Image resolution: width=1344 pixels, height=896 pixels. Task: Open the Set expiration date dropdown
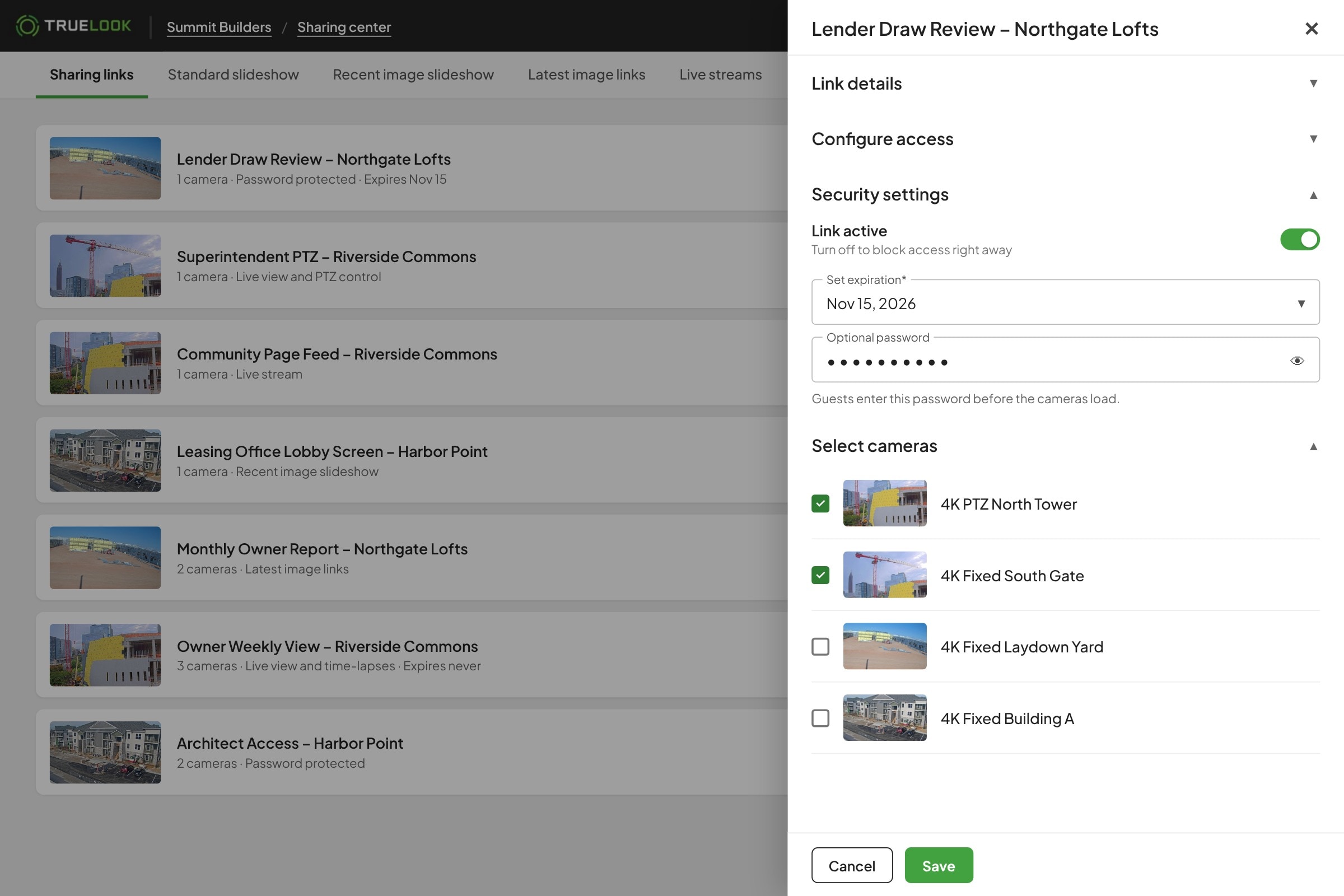pyautogui.click(x=1065, y=302)
